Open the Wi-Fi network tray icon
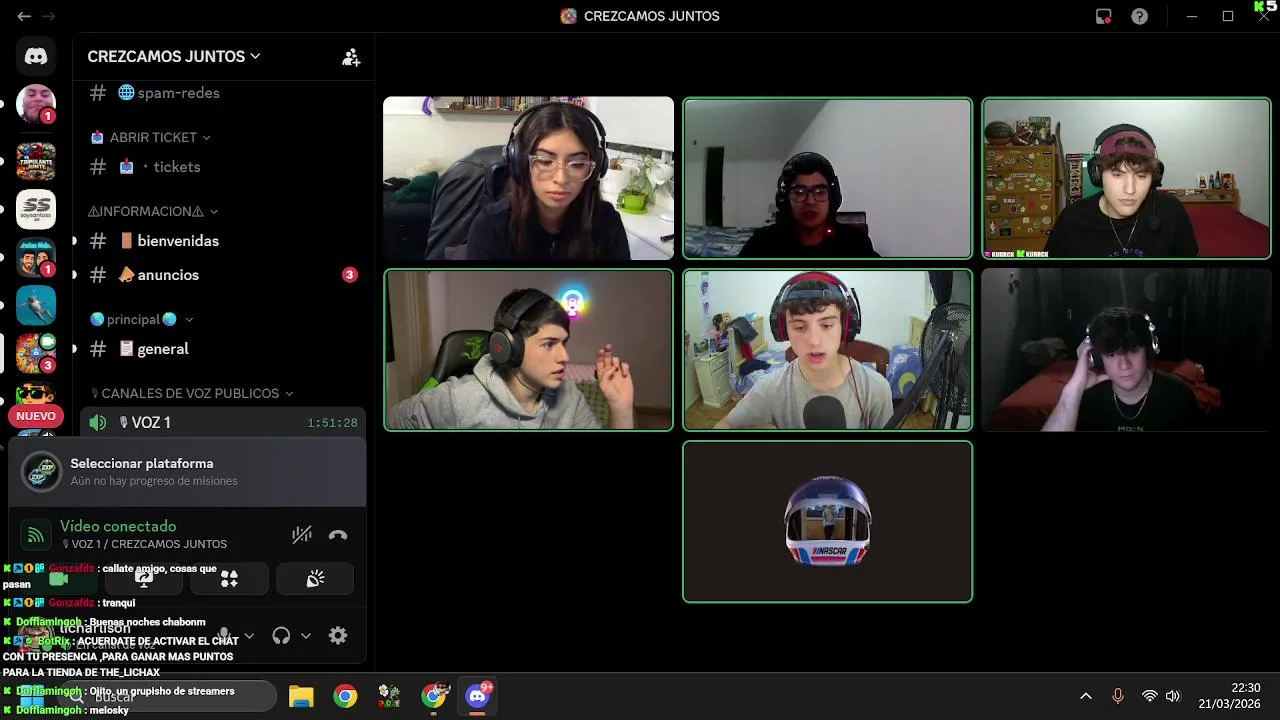Viewport: 1280px width, 720px height. pyautogui.click(x=1150, y=696)
